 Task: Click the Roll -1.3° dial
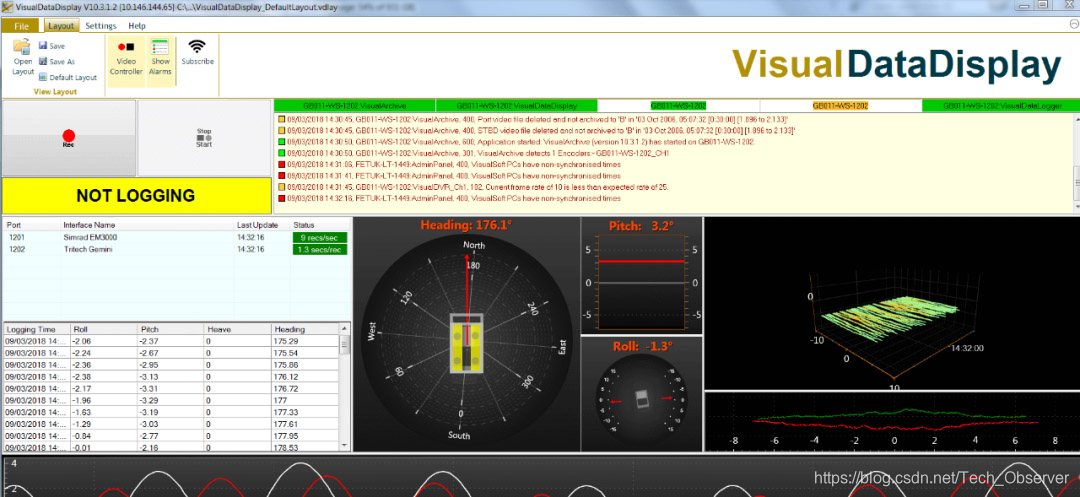(641, 399)
